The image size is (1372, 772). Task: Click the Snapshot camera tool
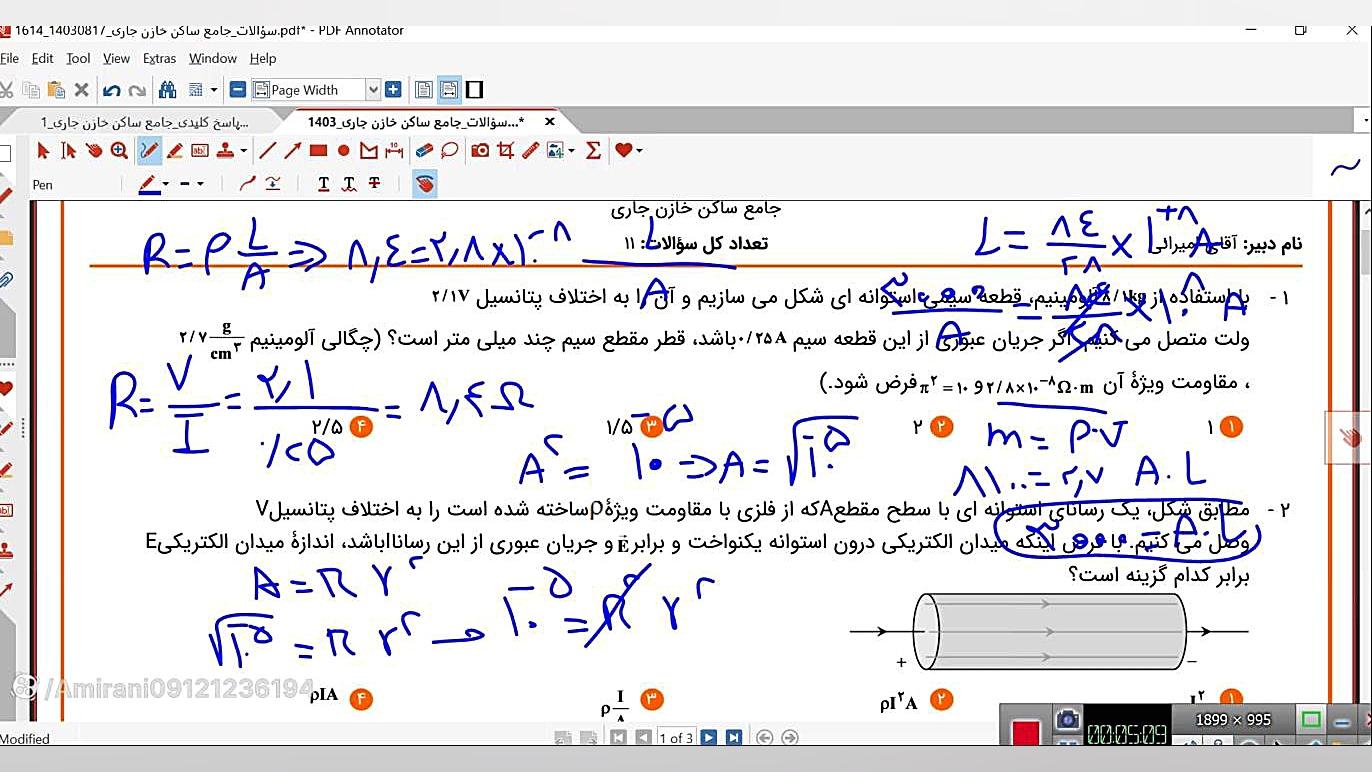[480, 151]
